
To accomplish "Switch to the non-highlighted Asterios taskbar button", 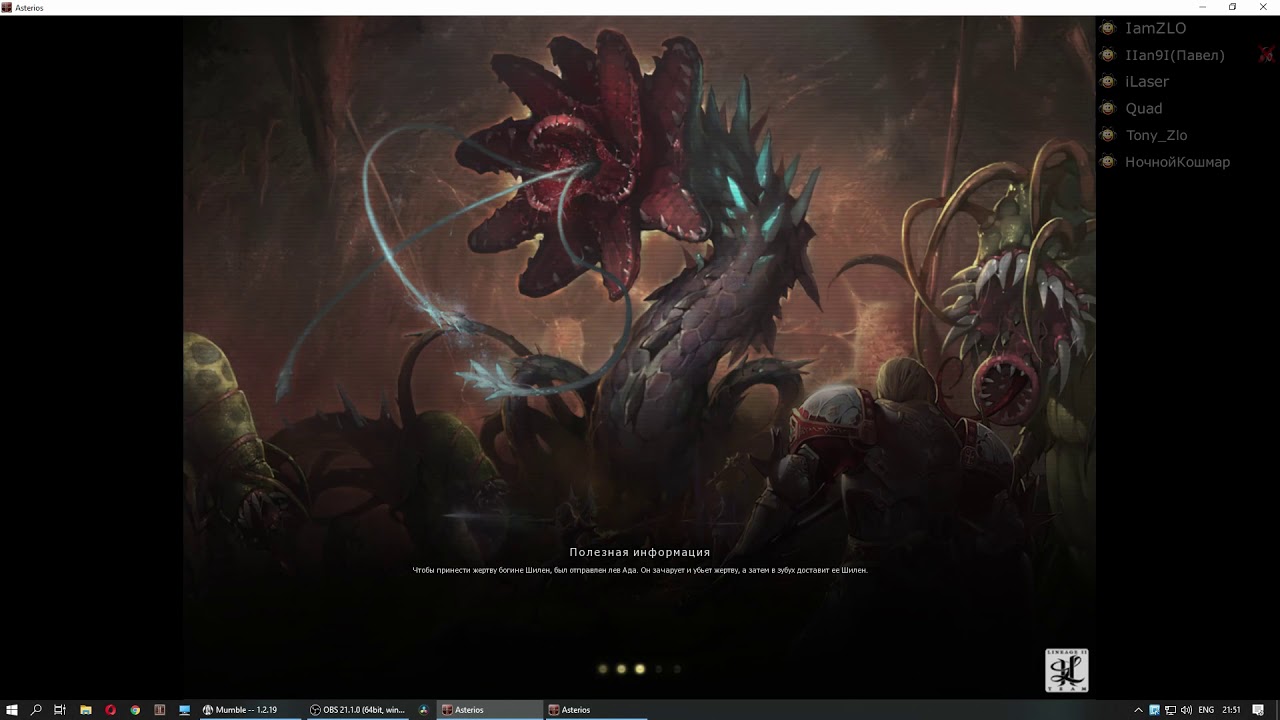I will click(x=596, y=710).
